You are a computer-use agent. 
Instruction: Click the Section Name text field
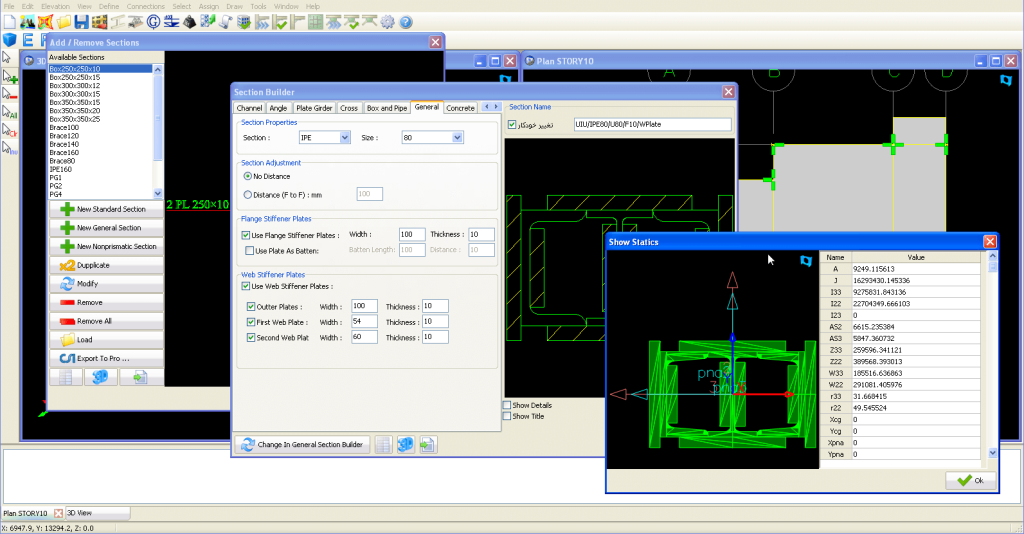tap(652, 125)
